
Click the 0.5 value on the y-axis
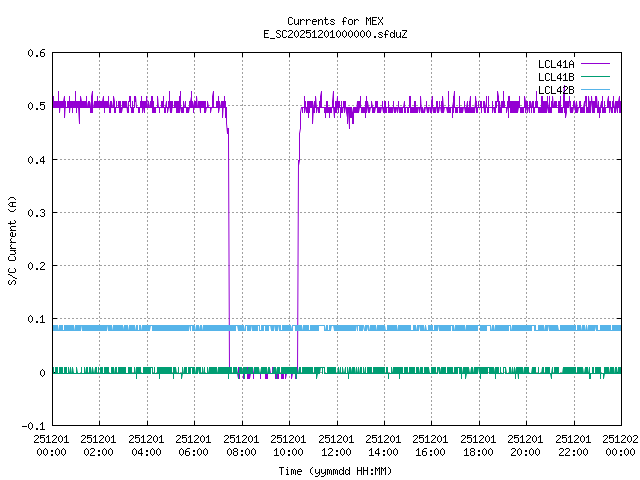click(x=36, y=107)
